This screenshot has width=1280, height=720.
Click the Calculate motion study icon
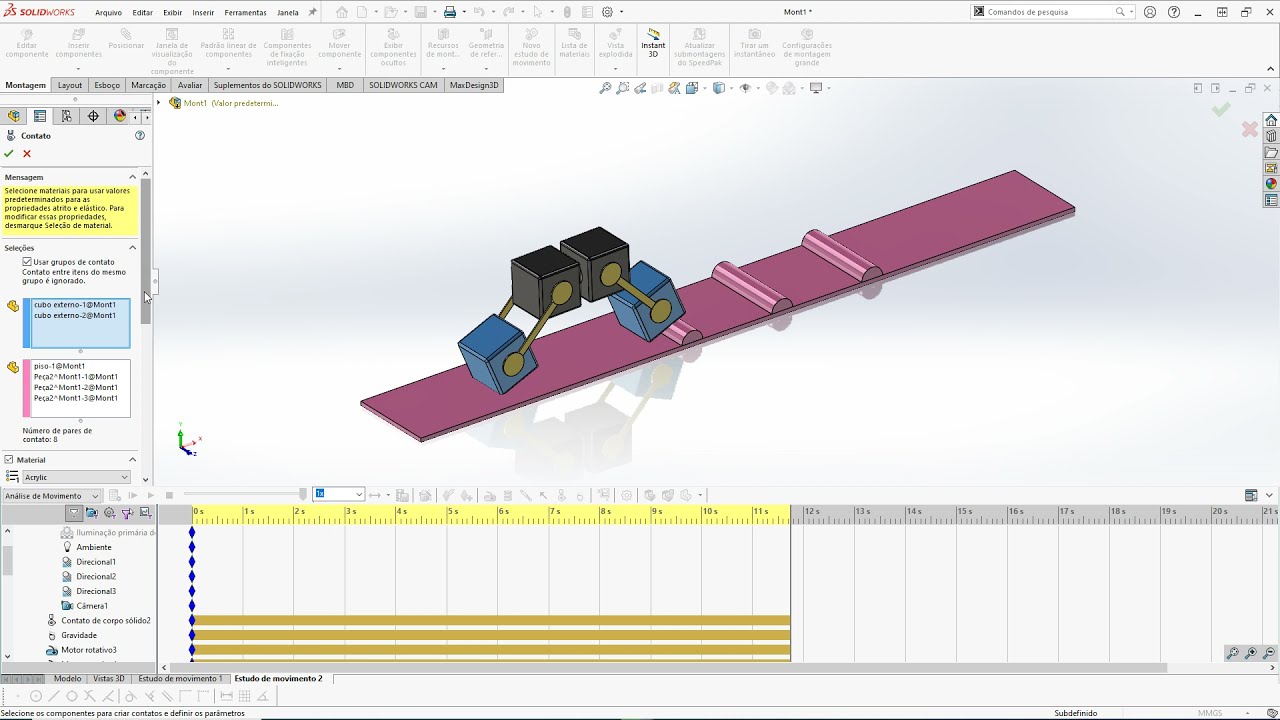point(115,496)
